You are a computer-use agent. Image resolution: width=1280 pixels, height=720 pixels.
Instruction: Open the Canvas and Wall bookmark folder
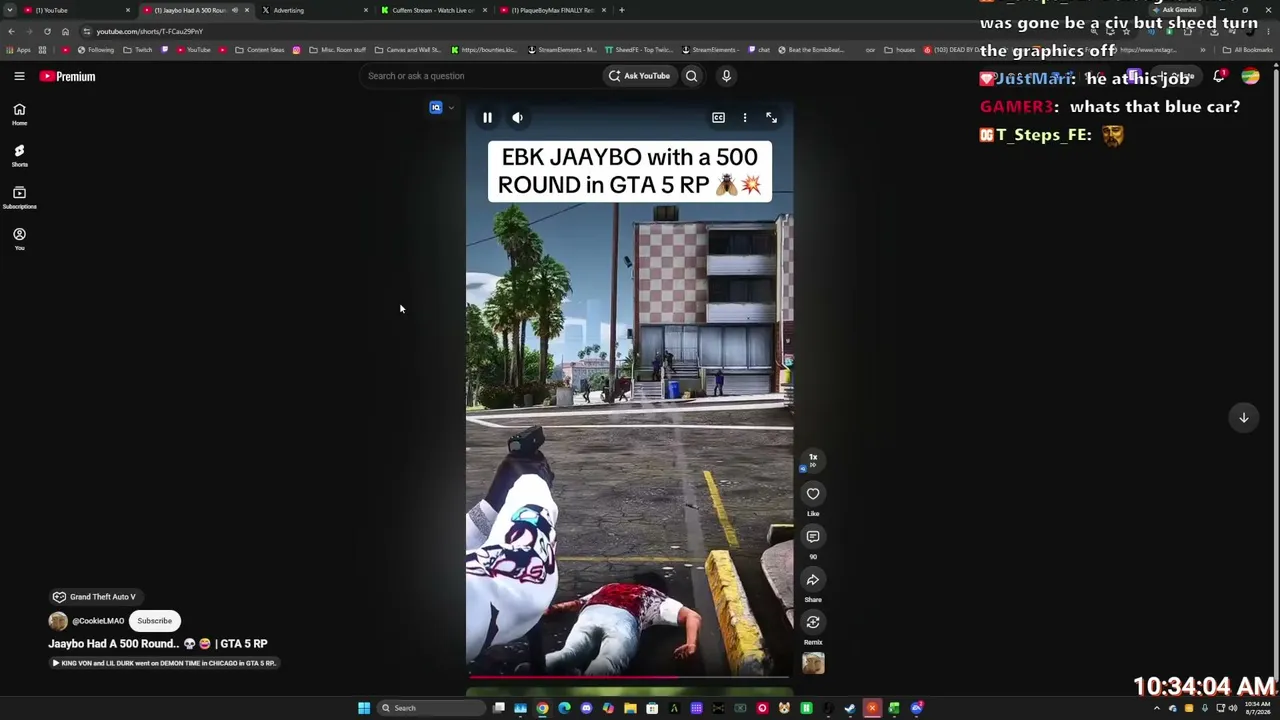[x=407, y=50]
